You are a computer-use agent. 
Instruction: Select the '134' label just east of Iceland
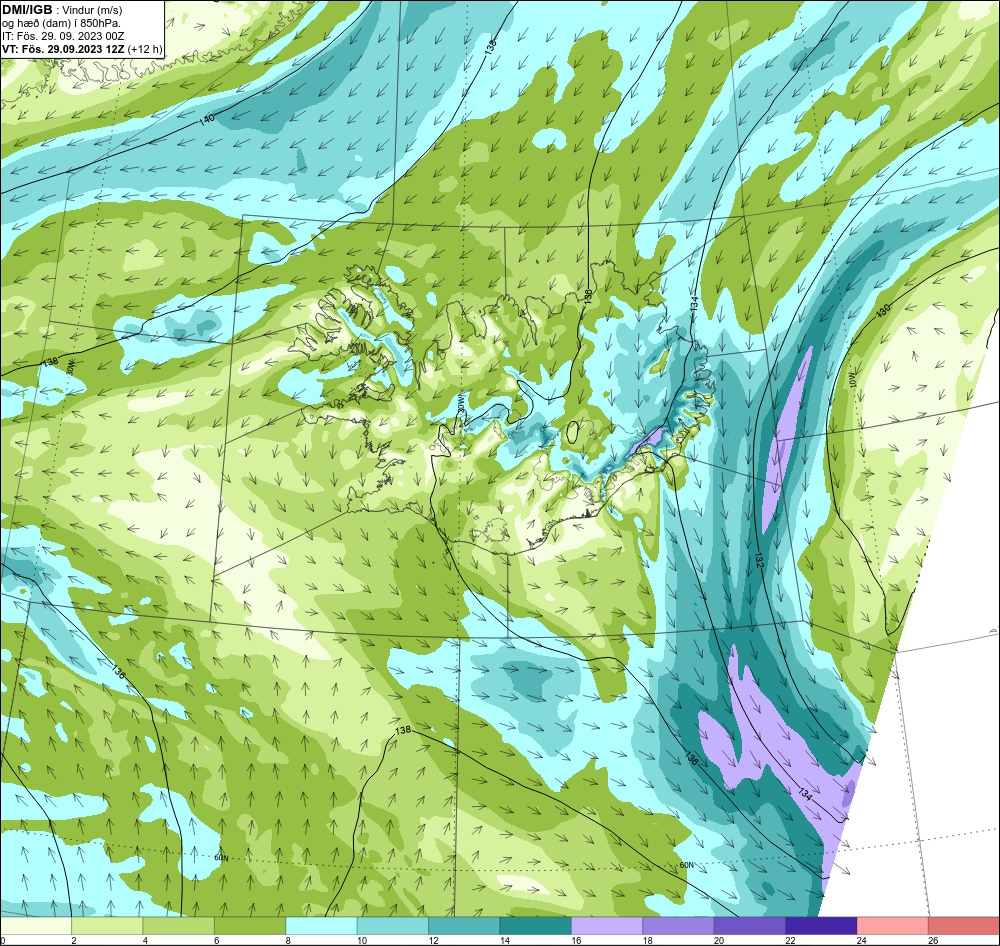(x=694, y=303)
